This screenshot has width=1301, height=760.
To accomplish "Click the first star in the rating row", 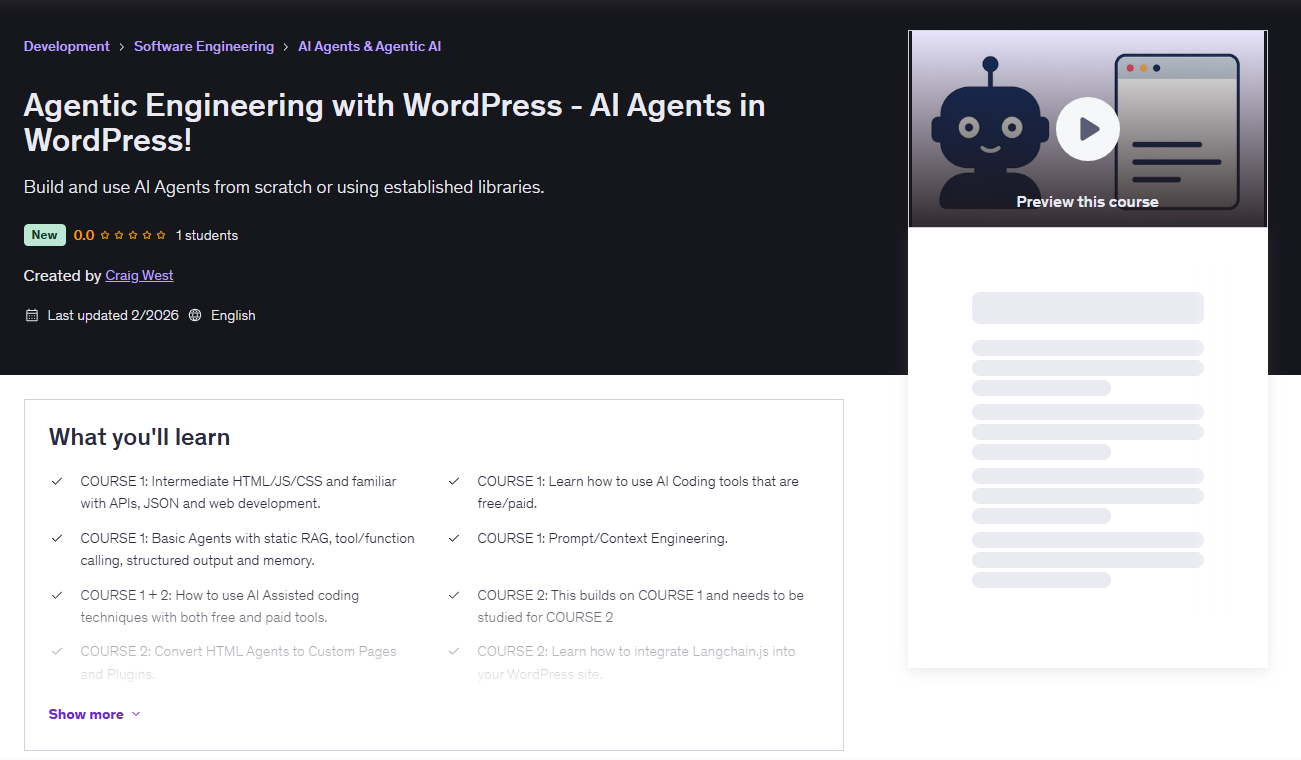I will coord(104,234).
